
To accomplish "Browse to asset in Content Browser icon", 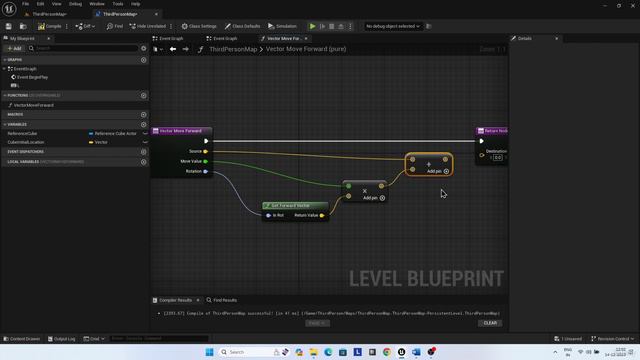I will click(23, 26).
